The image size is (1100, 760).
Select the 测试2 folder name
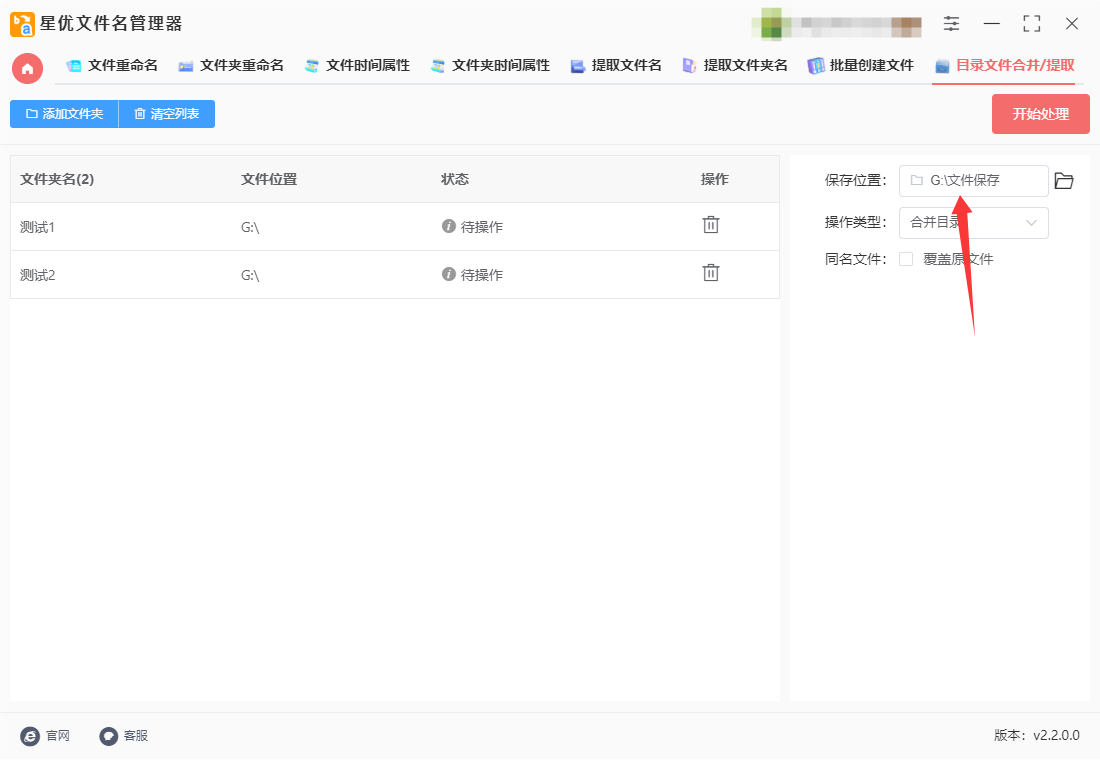pyautogui.click(x=37, y=274)
